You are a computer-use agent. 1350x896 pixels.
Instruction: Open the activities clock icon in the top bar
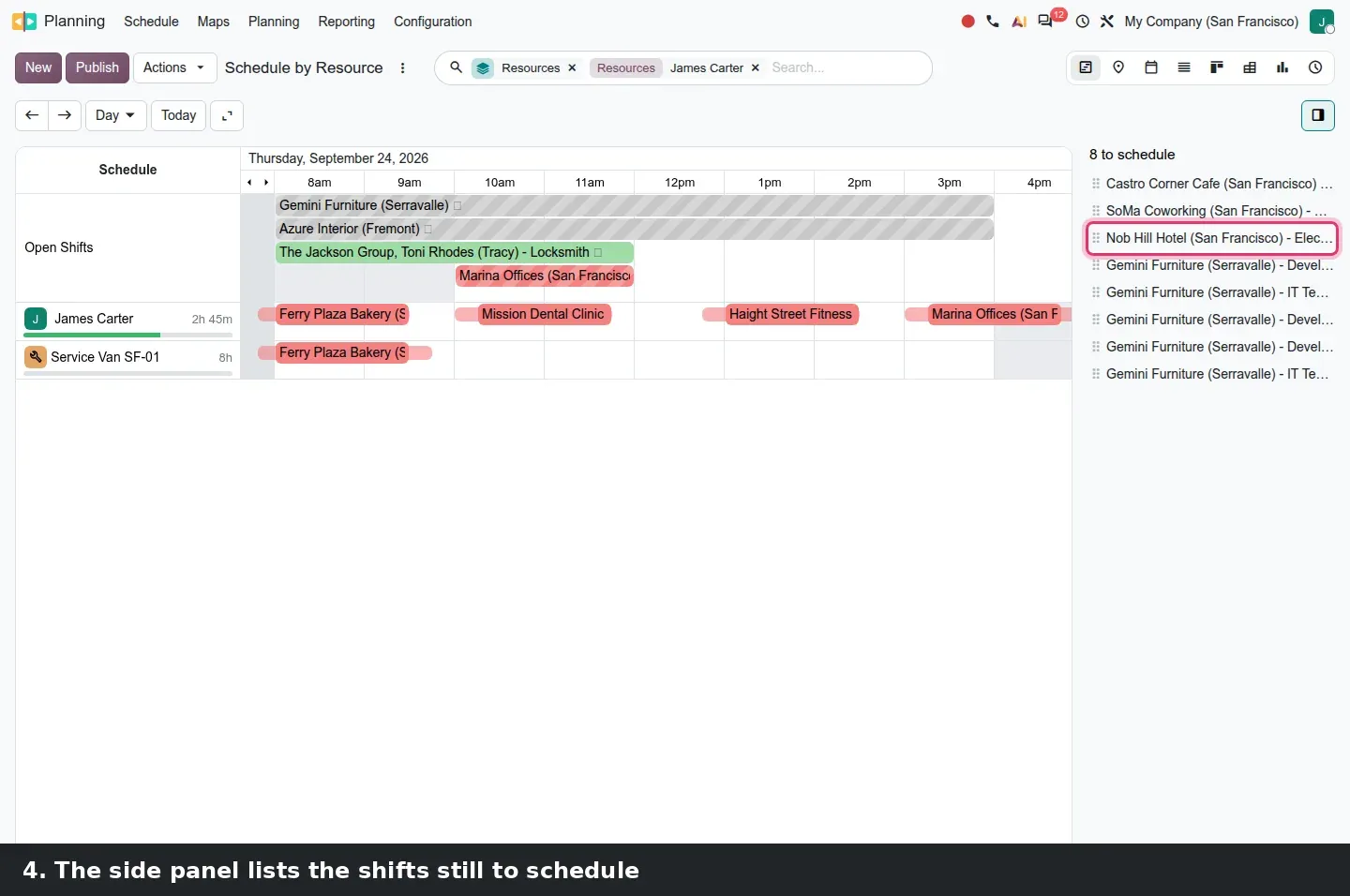coord(1083,22)
